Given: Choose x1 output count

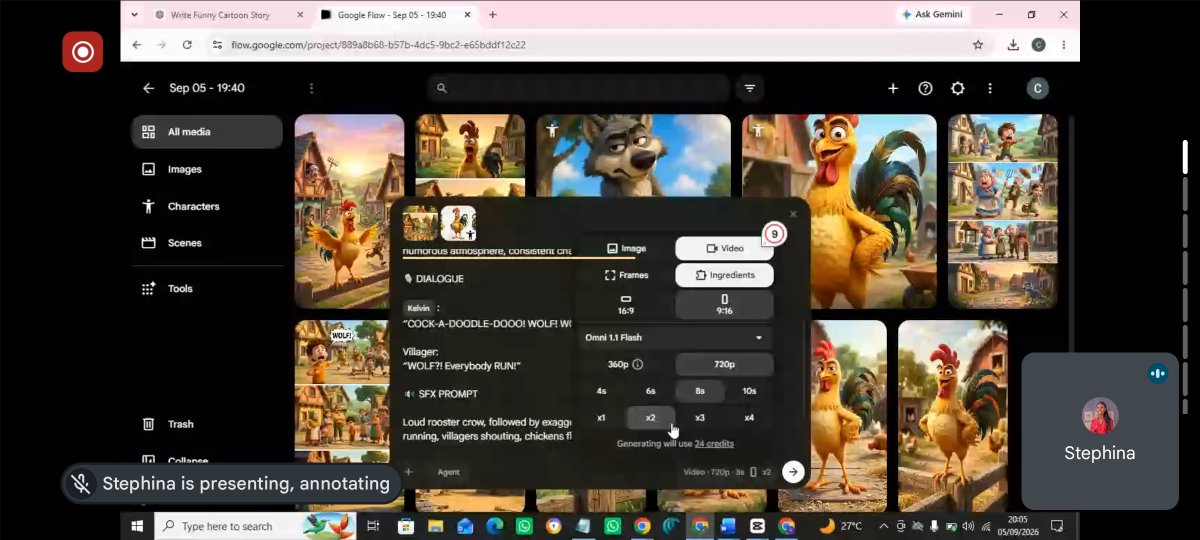Looking at the screenshot, I should (601, 418).
